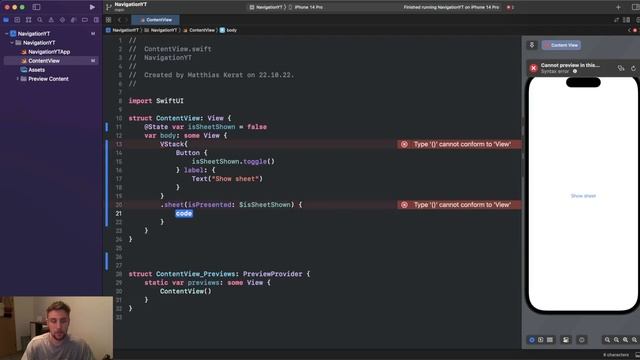Run the app with the Play button
The width and height of the screenshot is (640, 360).
tap(92, 7)
